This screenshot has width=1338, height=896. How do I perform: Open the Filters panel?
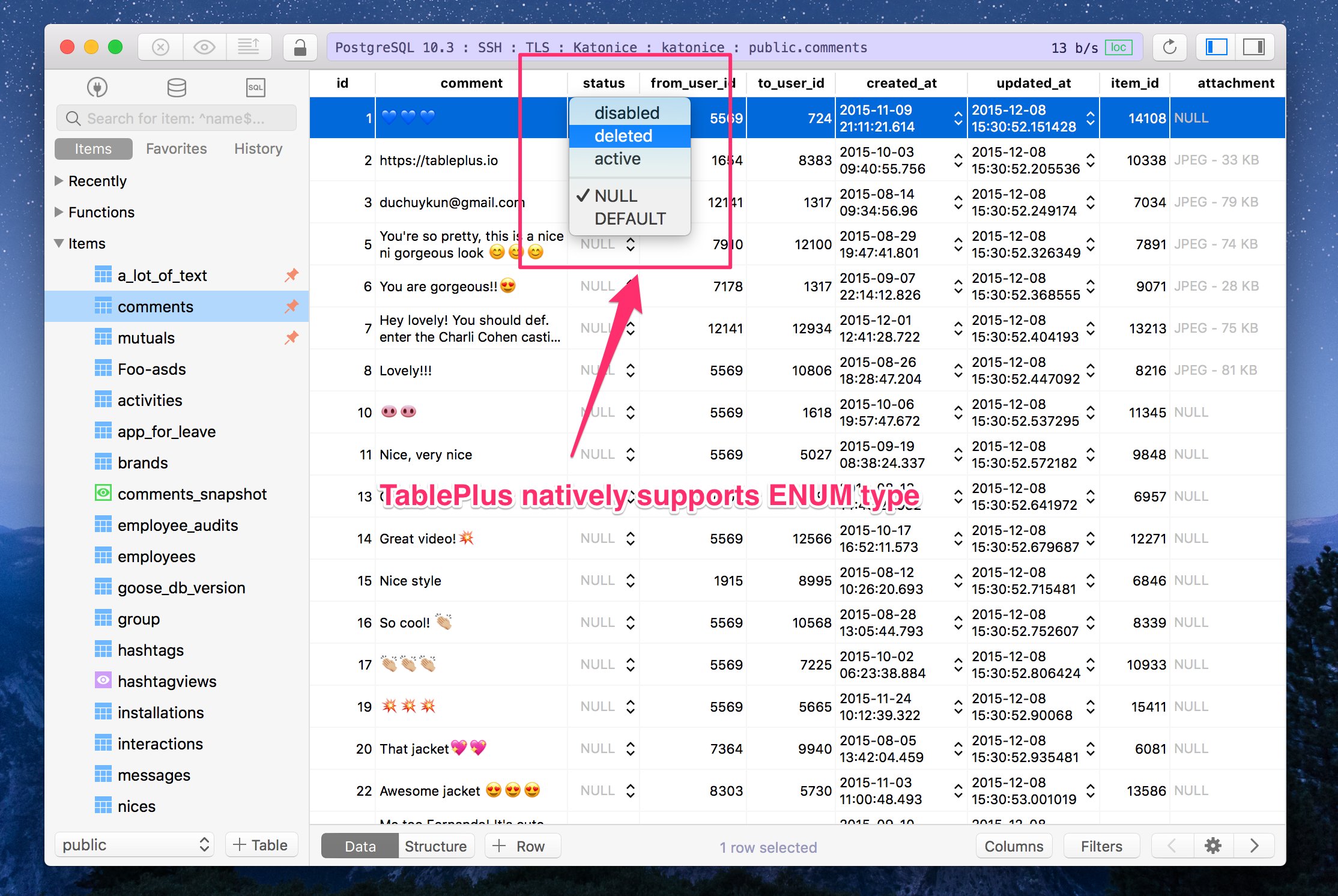1101,846
